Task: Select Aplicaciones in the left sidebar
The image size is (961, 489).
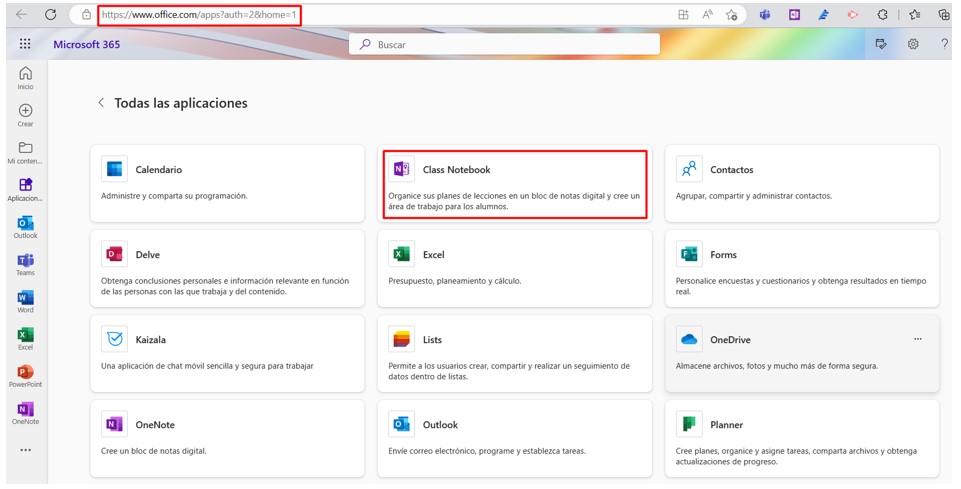Action: coord(25,190)
